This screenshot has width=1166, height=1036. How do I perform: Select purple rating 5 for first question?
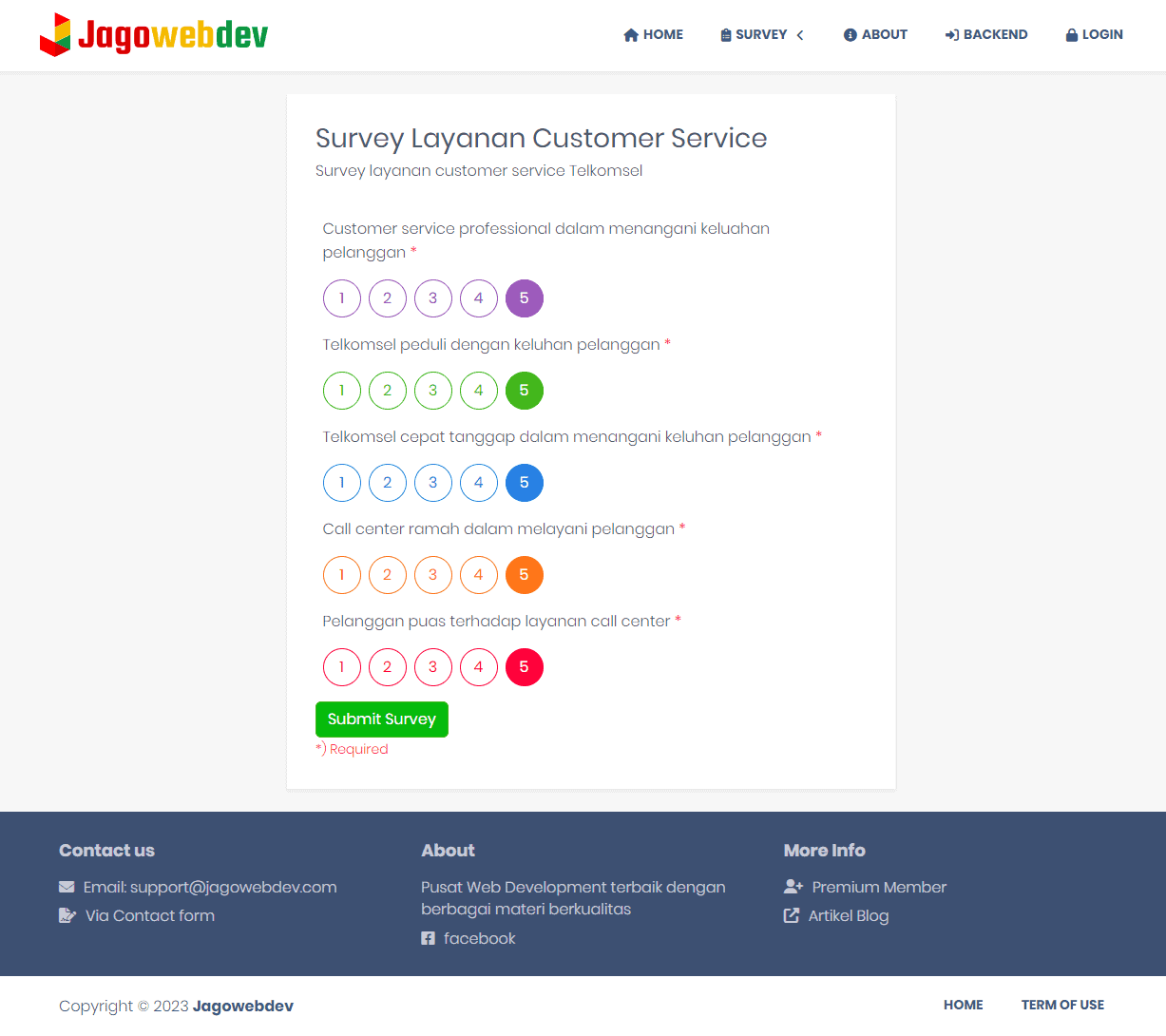click(525, 298)
